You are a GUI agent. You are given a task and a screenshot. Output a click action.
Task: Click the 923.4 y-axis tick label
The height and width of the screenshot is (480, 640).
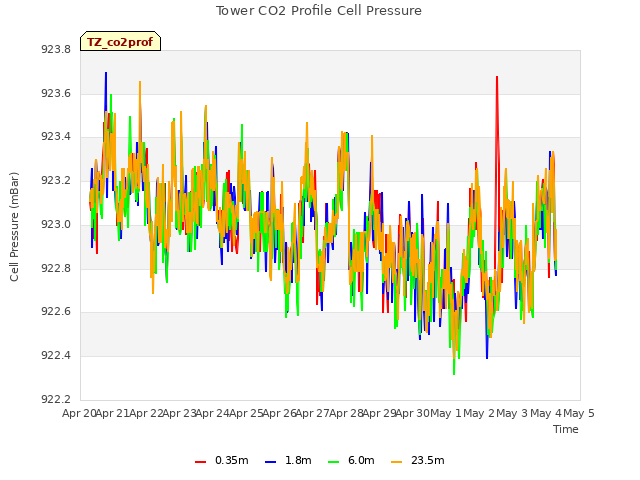click(56, 137)
